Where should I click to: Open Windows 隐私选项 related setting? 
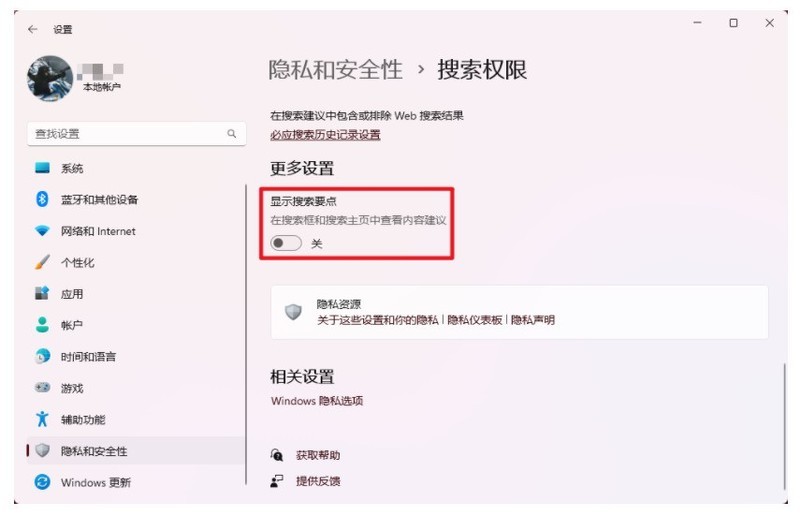click(317, 401)
